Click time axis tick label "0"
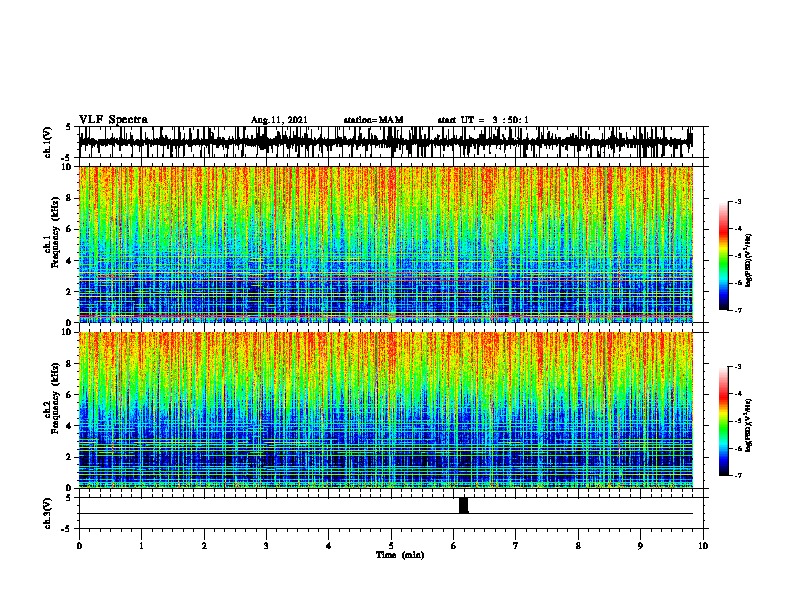792x612 pixels. [x=79, y=546]
